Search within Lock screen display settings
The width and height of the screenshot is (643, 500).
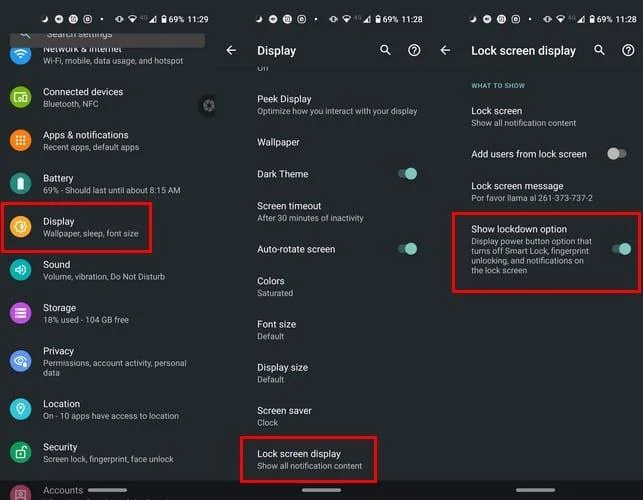pyautogui.click(x=599, y=50)
